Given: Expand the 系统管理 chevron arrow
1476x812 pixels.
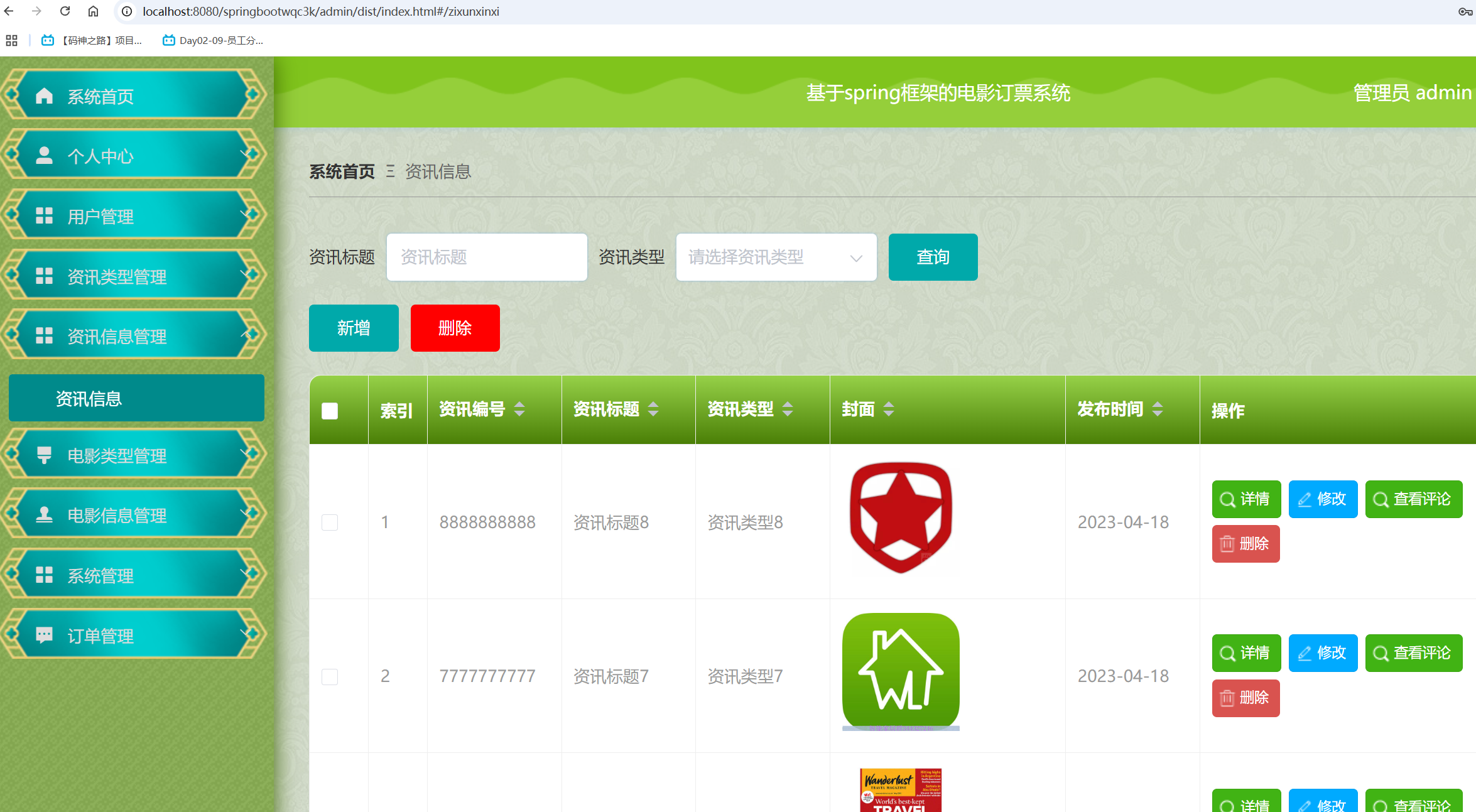Looking at the screenshot, I should coord(247,573).
